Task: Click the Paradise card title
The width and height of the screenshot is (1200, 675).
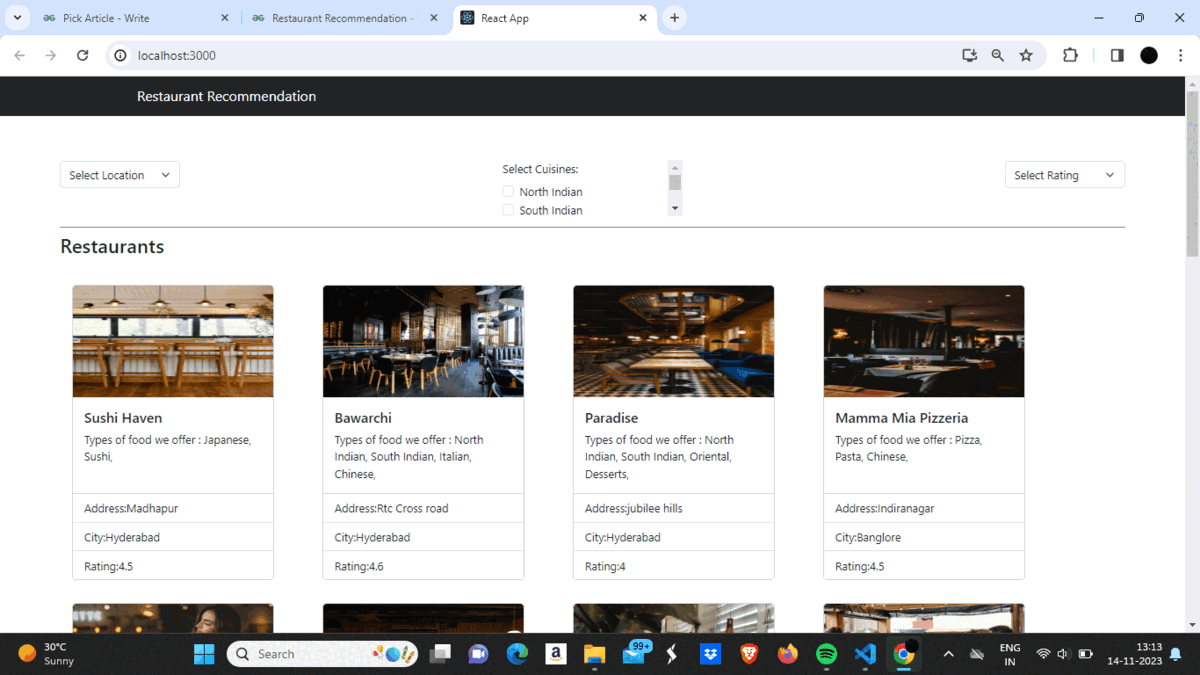Action: pyautogui.click(x=611, y=418)
